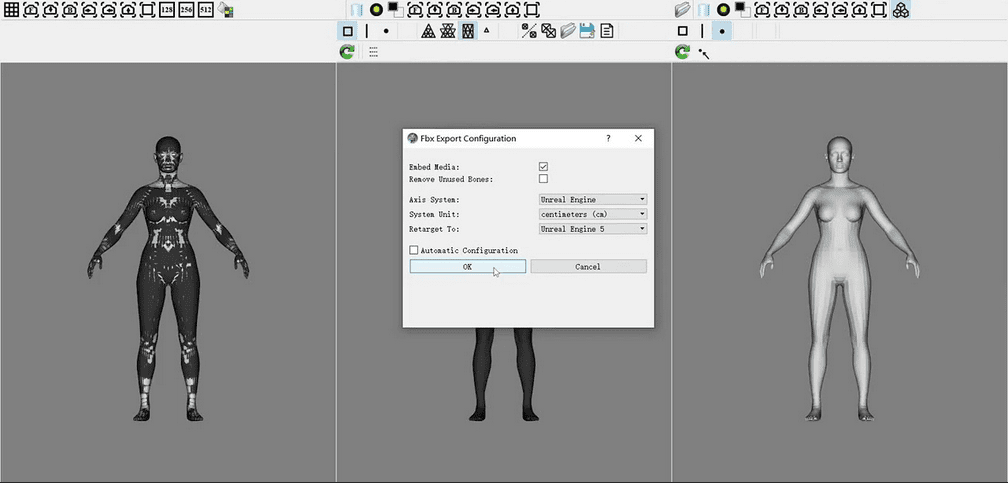Open black/white color swatch in middle toolbar
This screenshot has height=483, width=1008.
[396, 9]
